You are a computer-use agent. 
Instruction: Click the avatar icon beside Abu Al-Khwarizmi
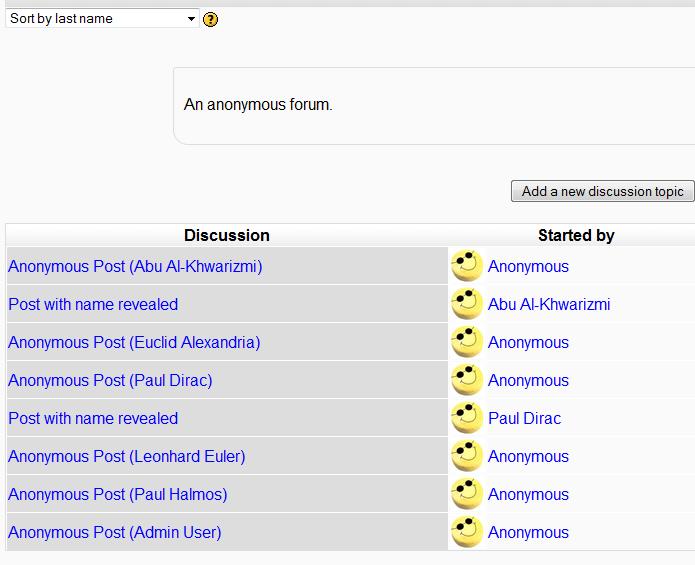467,304
